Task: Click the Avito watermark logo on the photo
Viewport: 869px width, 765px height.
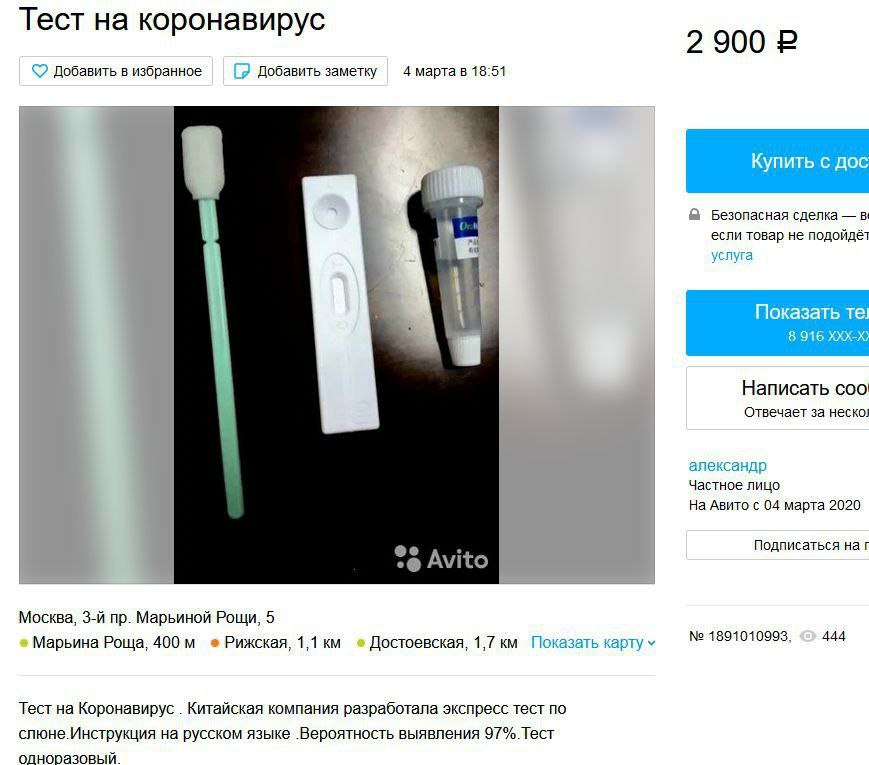Action: point(441,558)
